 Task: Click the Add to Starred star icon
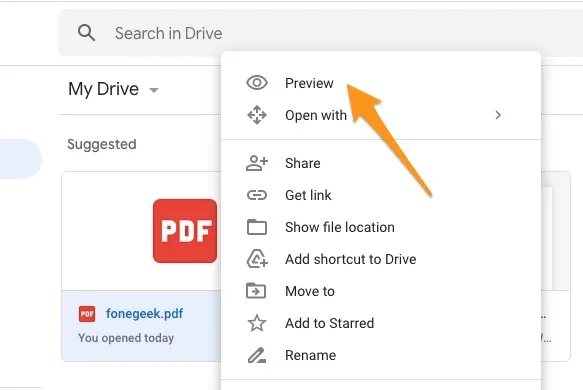[257, 323]
